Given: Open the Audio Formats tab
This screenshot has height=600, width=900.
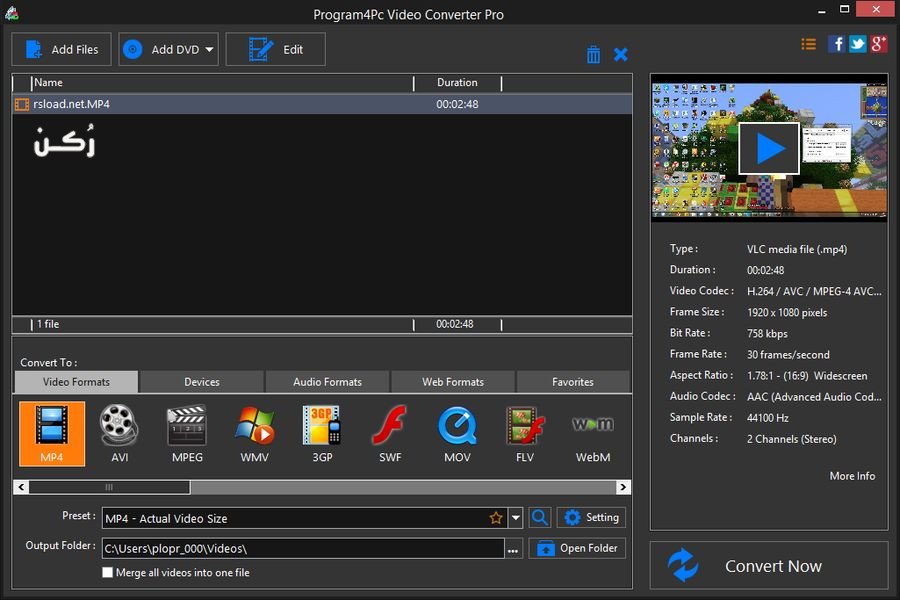Looking at the screenshot, I should pyautogui.click(x=327, y=382).
